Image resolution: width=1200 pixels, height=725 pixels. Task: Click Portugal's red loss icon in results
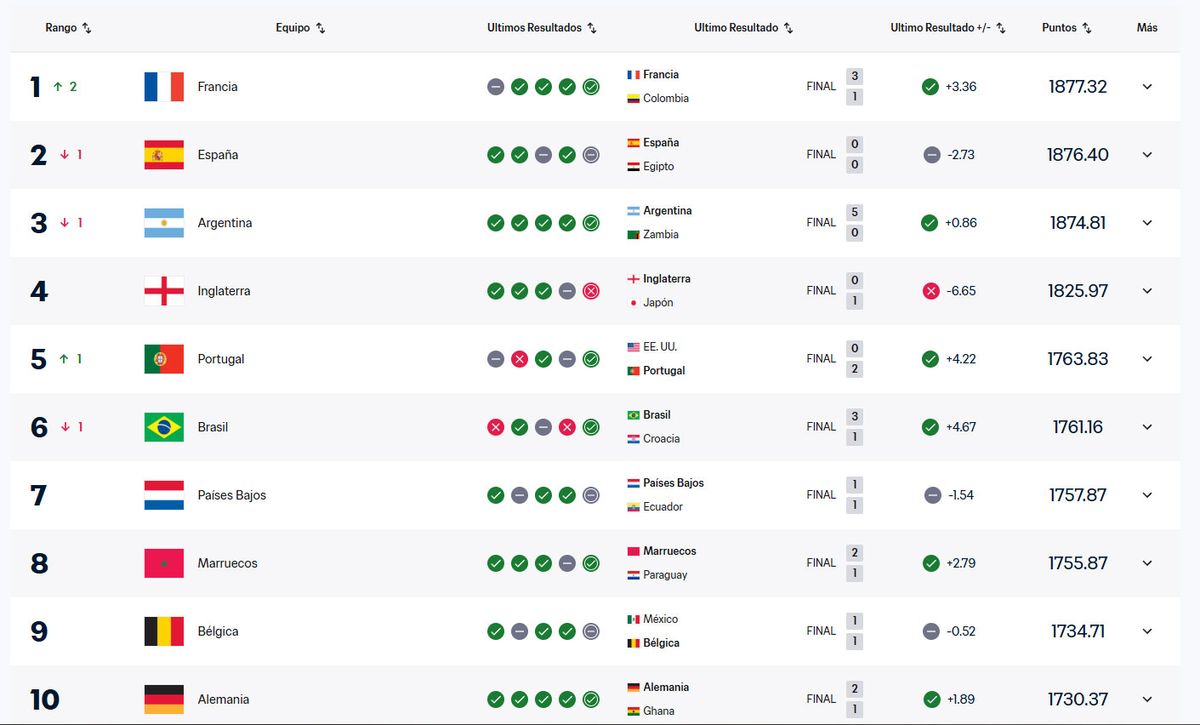tap(519, 359)
